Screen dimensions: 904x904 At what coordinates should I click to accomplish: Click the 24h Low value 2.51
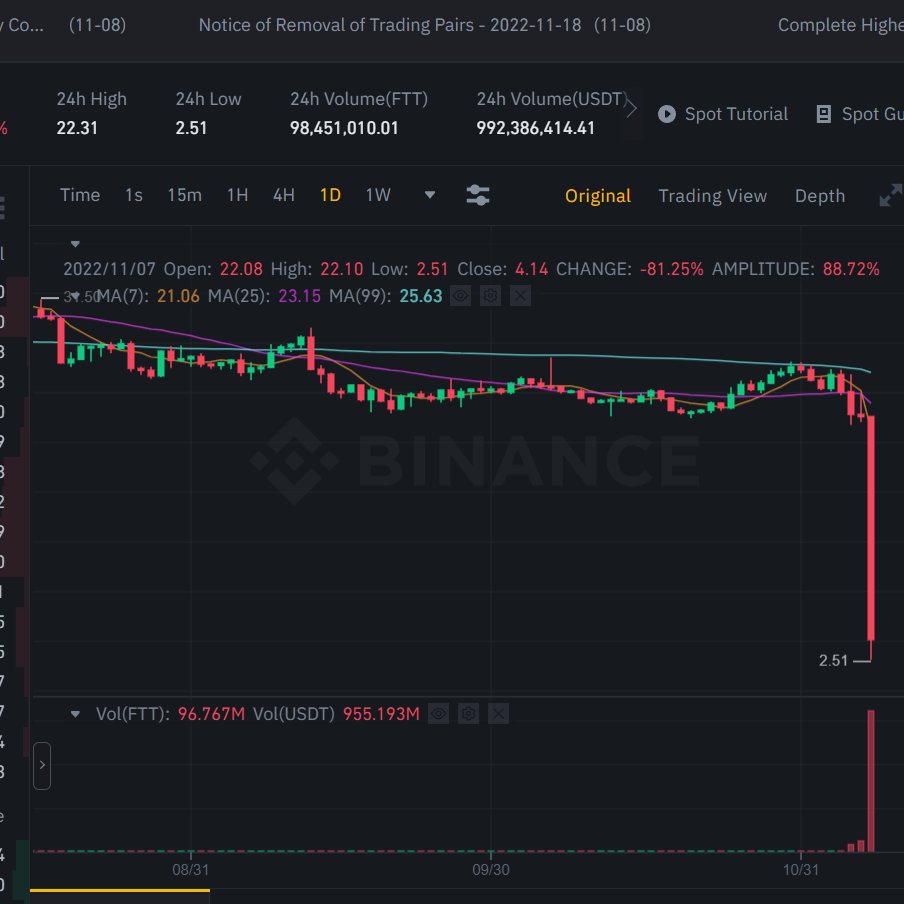[x=191, y=128]
